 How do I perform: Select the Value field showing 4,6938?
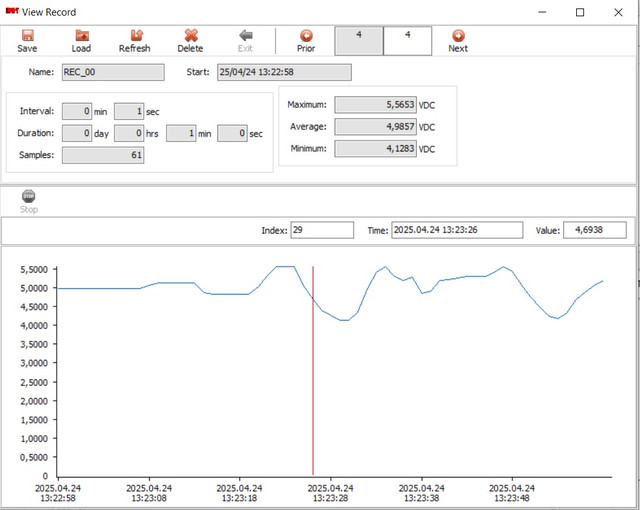click(595, 230)
